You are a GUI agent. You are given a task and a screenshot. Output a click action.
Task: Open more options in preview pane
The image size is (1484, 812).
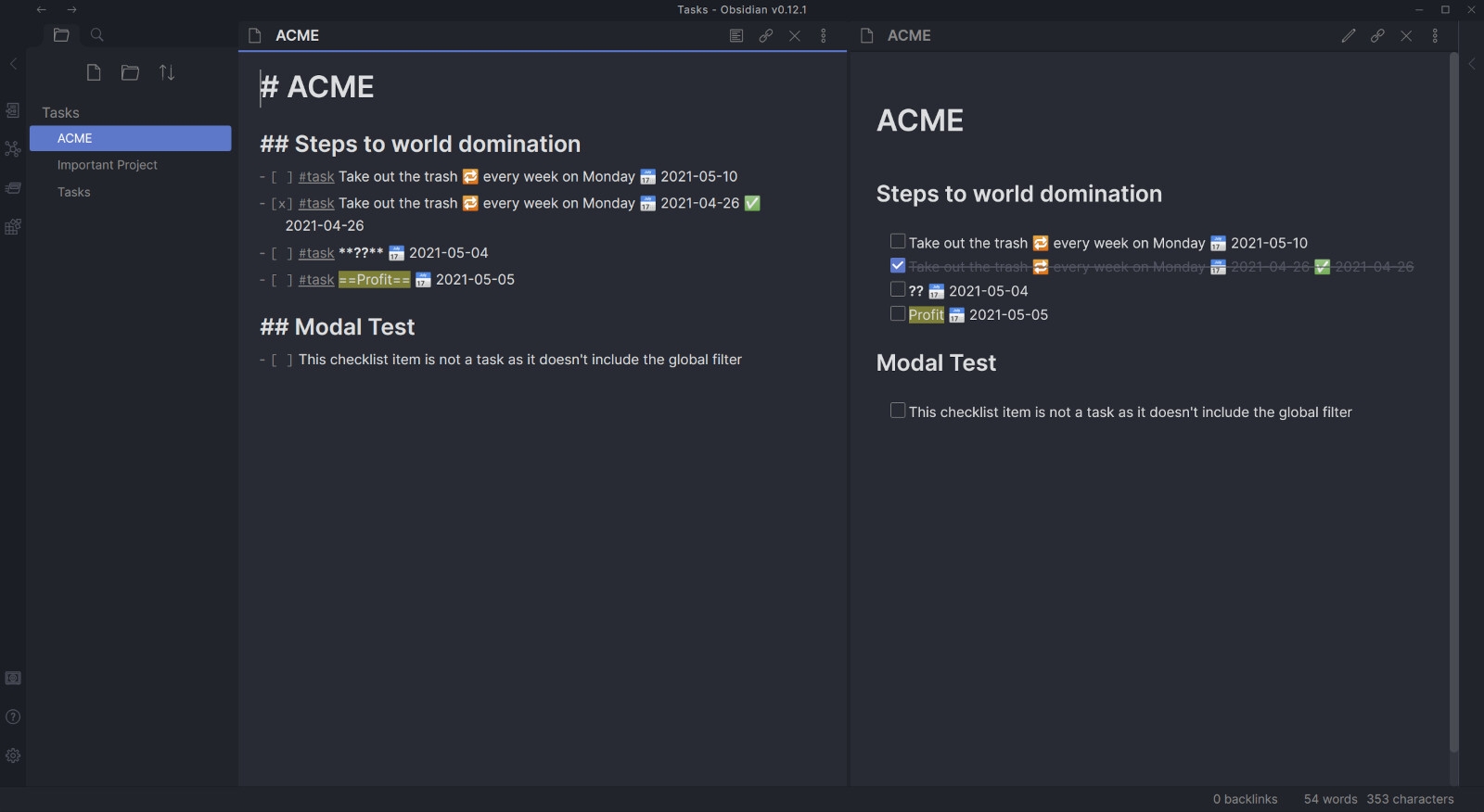(1436, 35)
